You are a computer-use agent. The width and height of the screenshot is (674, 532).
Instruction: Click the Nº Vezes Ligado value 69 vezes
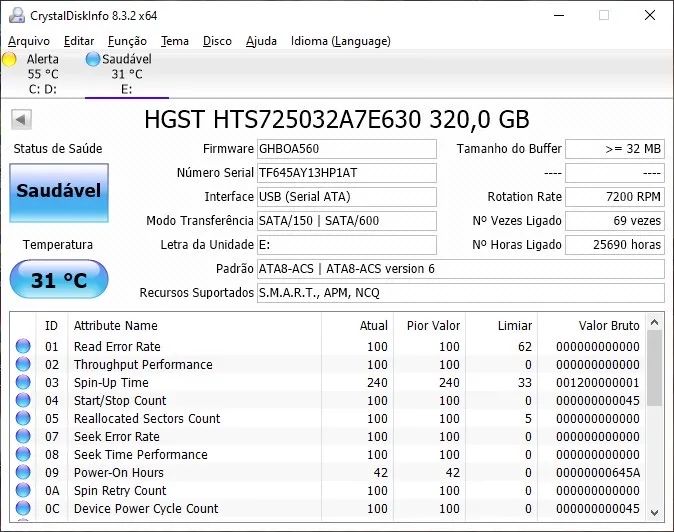click(x=615, y=221)
